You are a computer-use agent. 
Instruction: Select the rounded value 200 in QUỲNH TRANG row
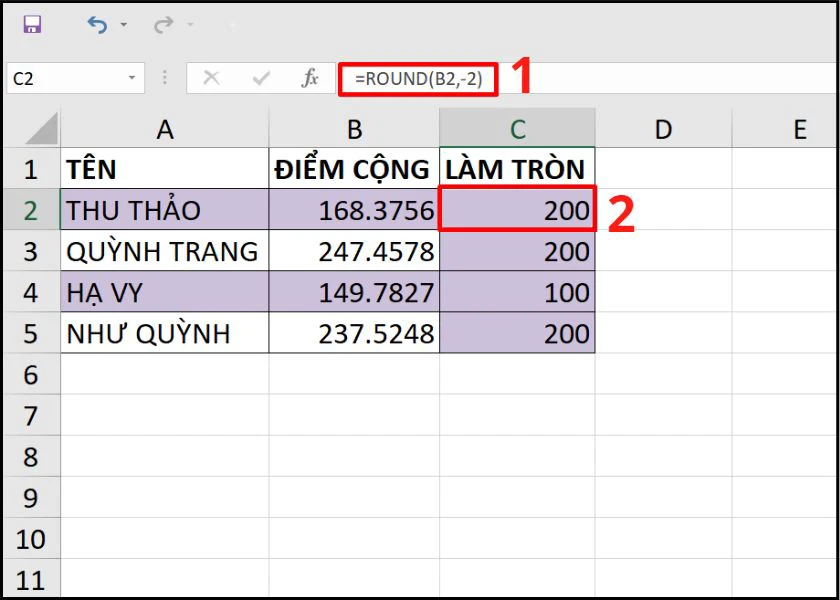pos(517,251)
